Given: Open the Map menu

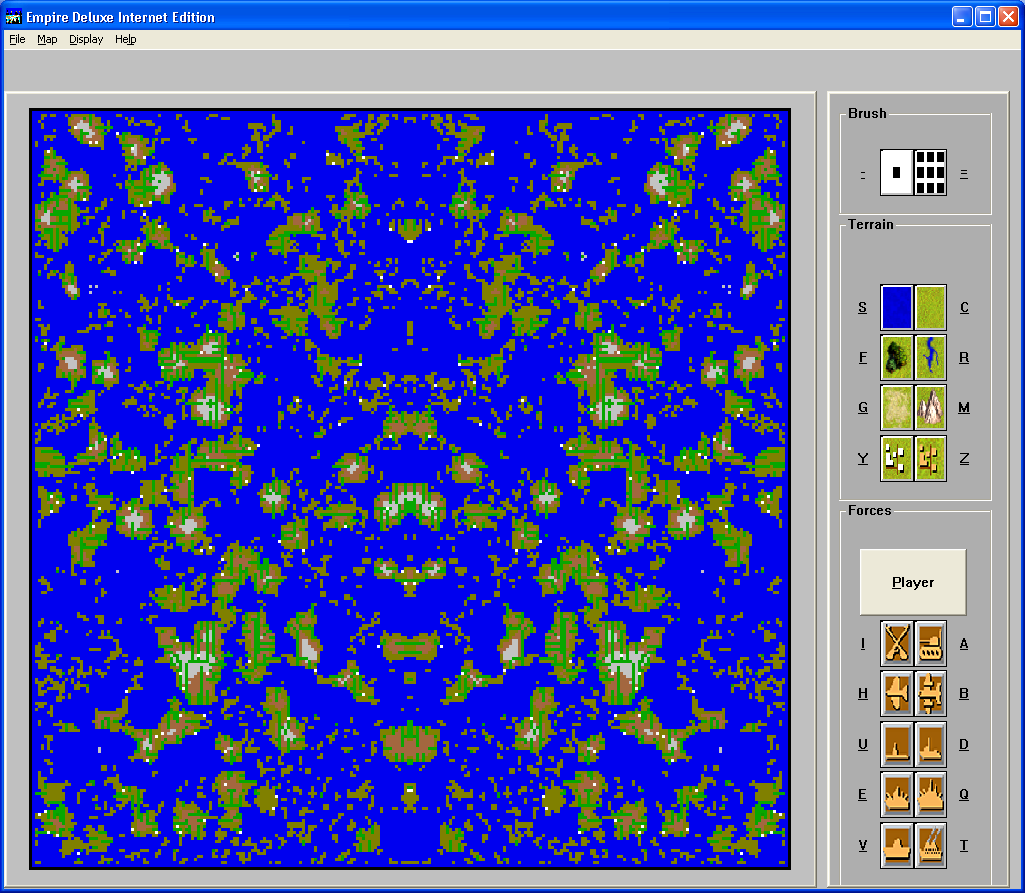Looking at the screenshot, I should pos(47,40).
